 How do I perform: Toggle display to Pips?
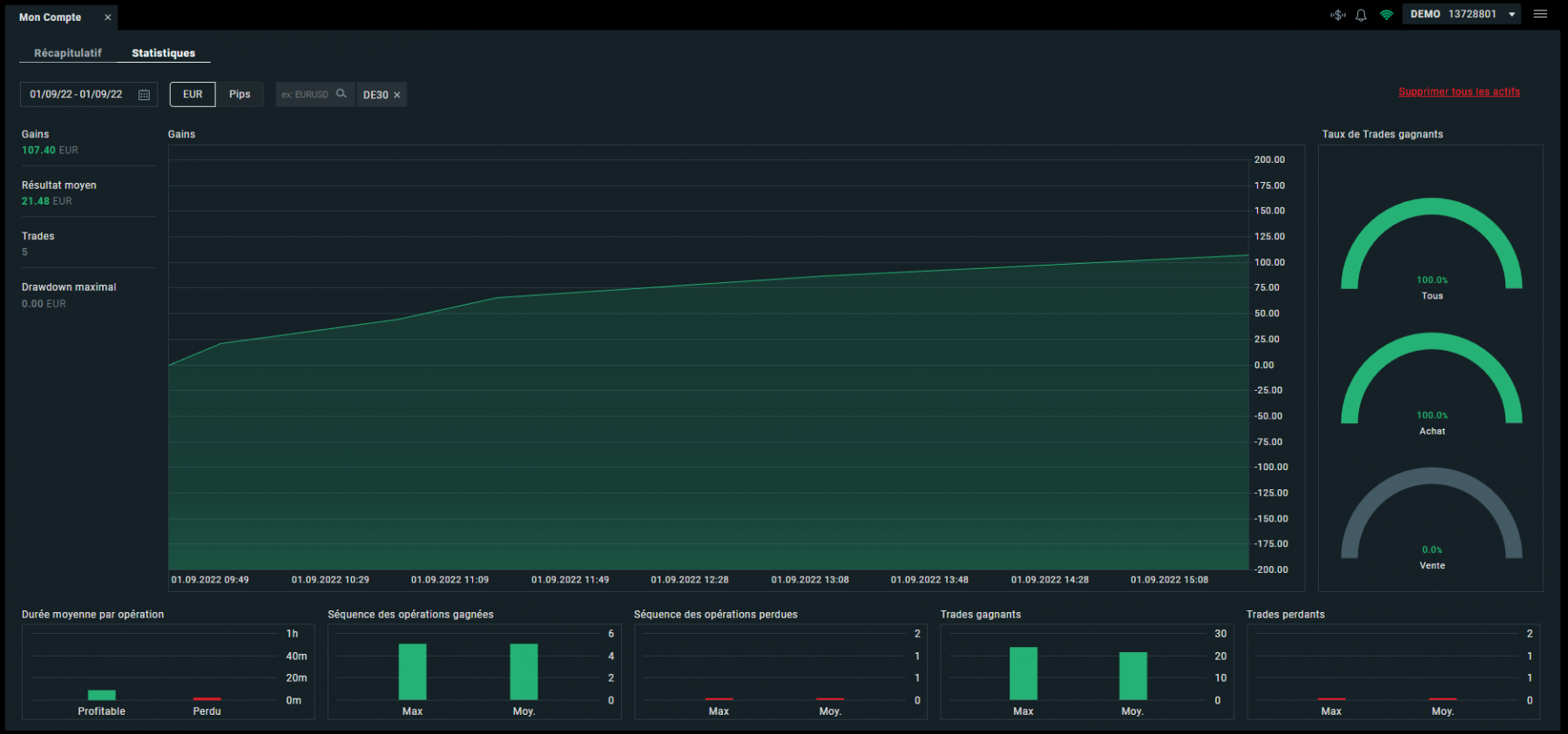click(240, 94)
